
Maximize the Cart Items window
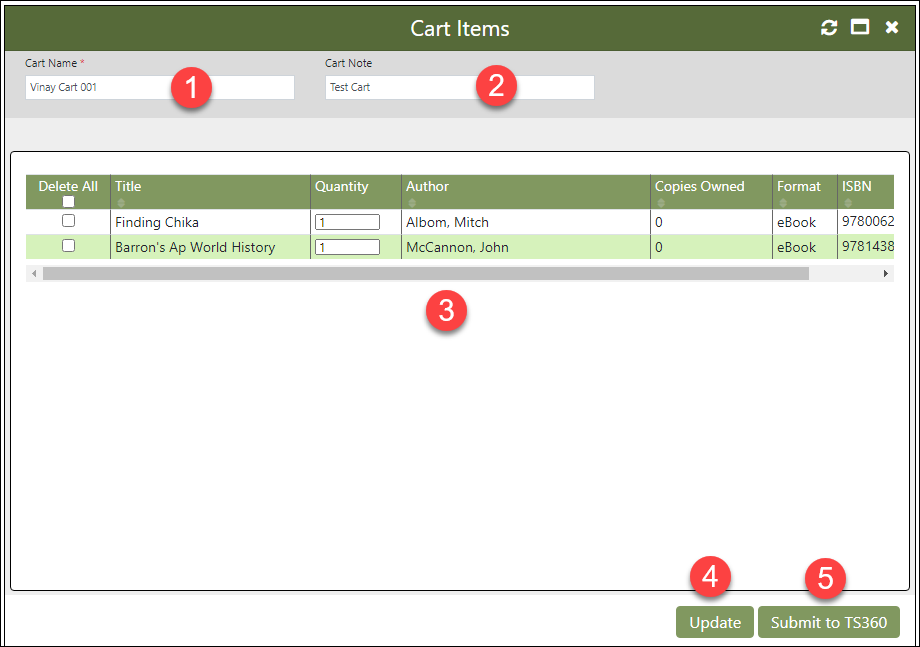pyautogui.click(x=859, y=28)
